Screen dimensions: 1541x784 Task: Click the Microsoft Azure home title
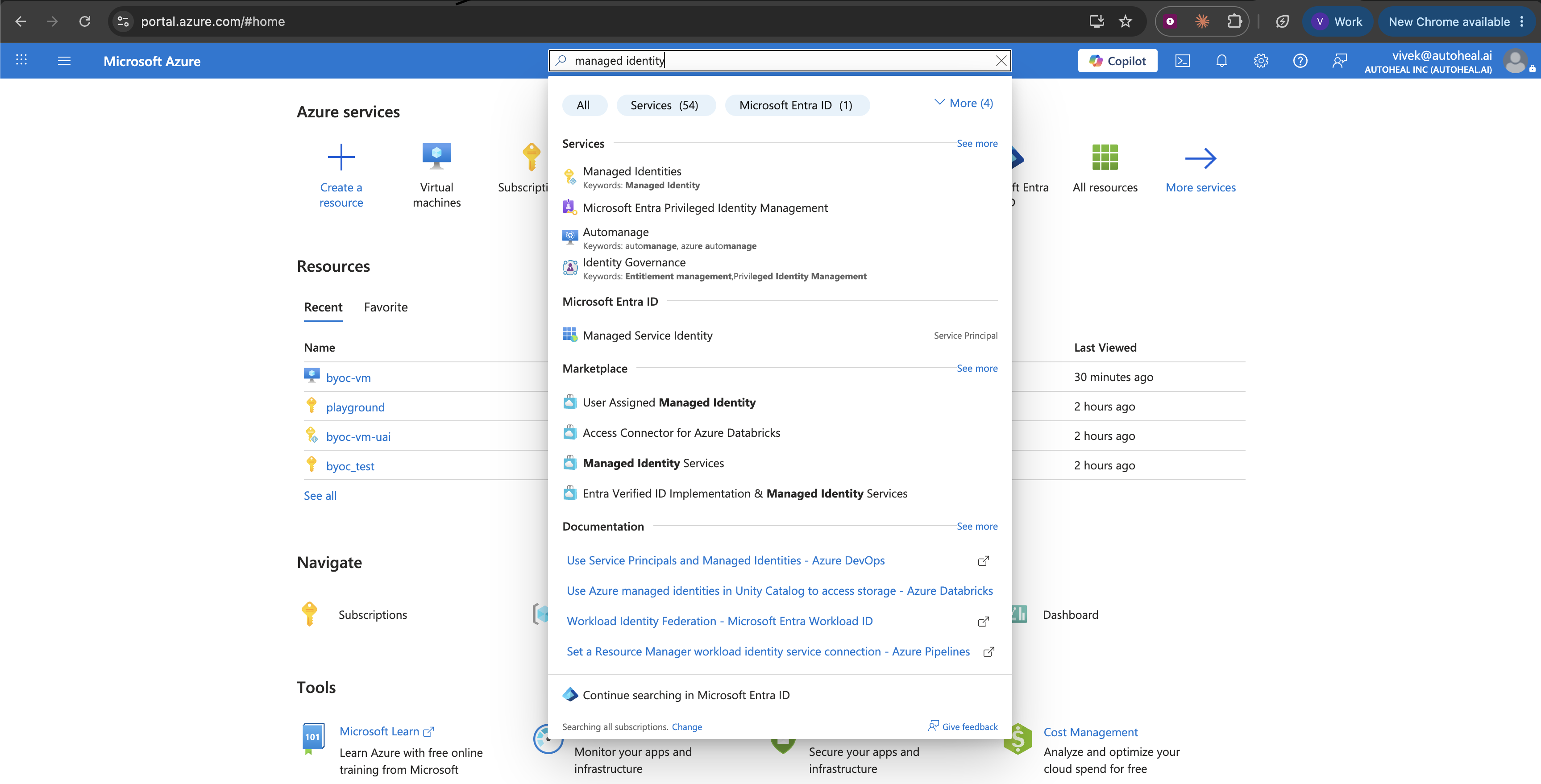[152, 61]
